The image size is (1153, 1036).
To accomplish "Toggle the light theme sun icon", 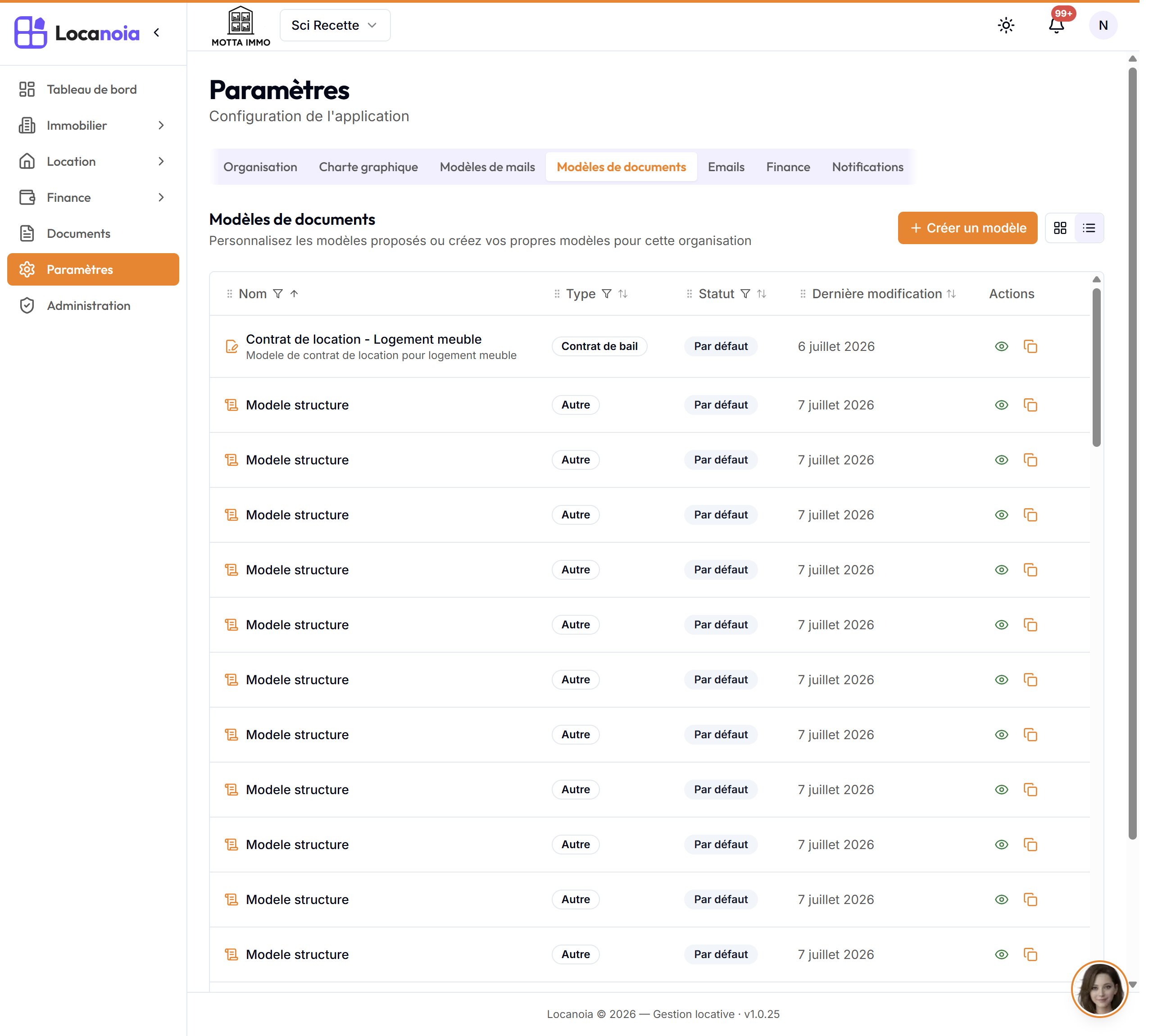I will click(x=1006, y=25).
